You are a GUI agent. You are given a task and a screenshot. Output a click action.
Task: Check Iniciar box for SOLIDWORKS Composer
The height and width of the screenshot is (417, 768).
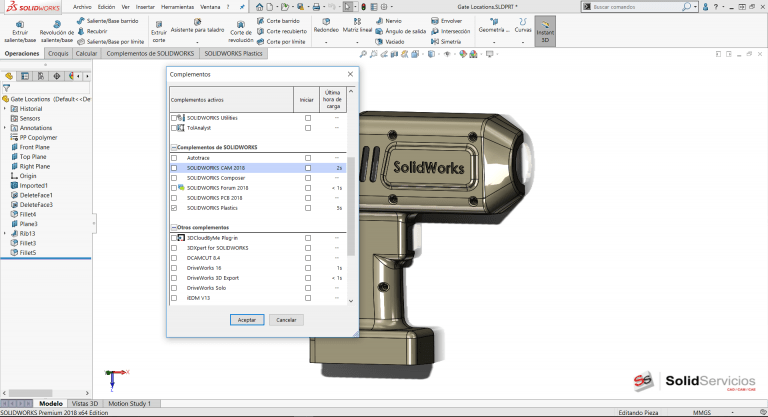[x=308, y=178]
